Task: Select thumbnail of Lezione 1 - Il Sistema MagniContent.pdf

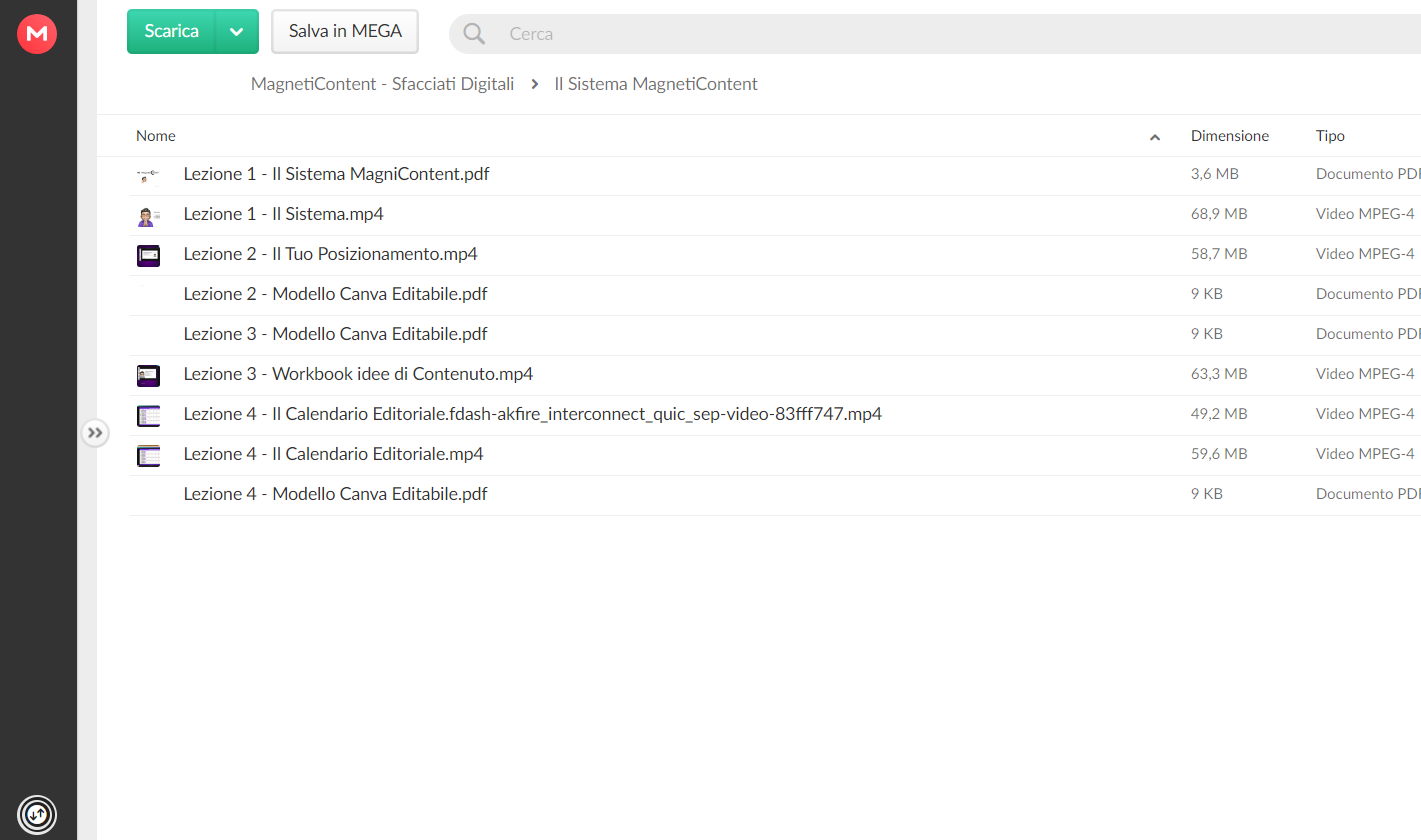Action: pyautogui.click(x=148, y=175)
